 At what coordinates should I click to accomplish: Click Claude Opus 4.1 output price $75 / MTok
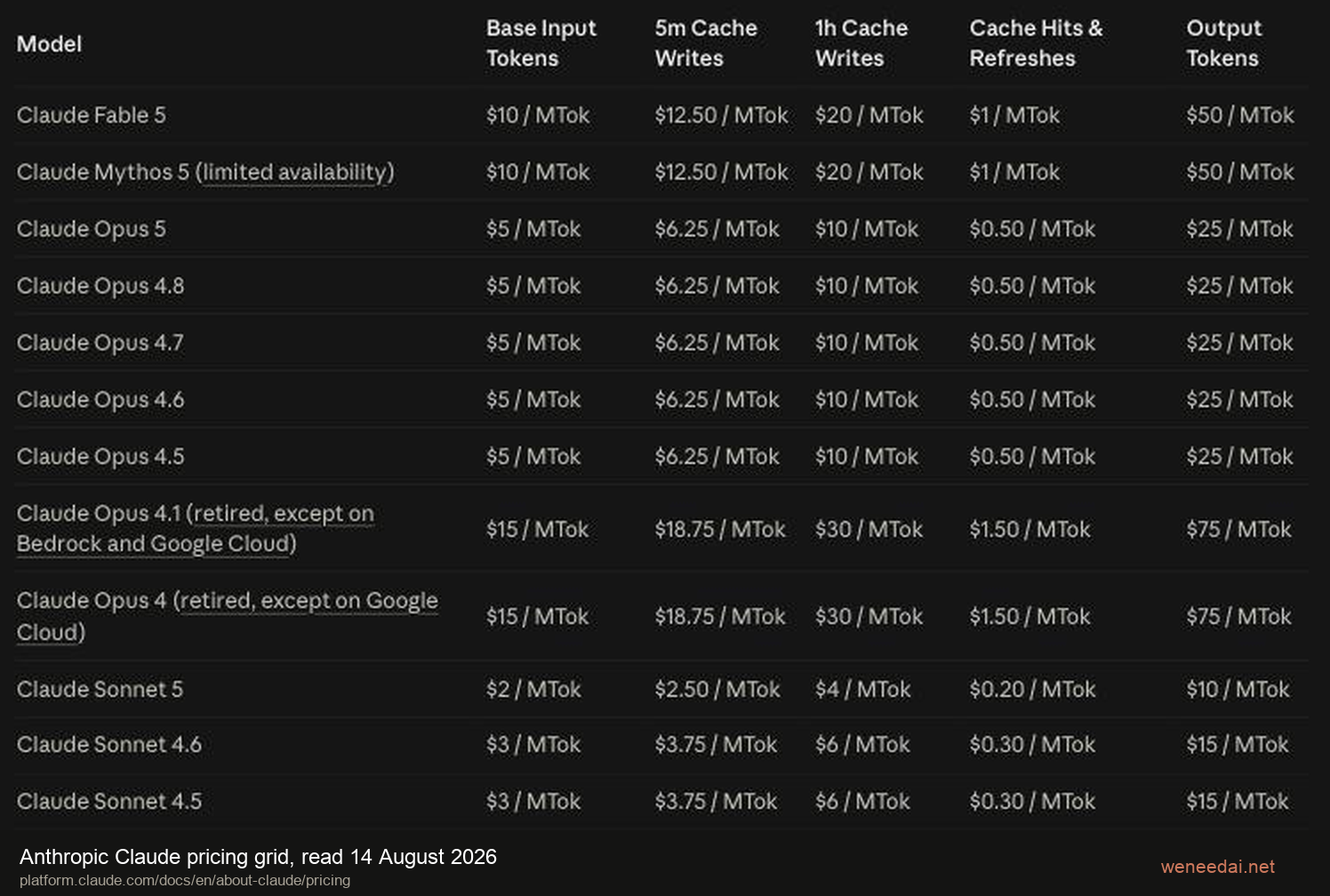(1239, 530)
